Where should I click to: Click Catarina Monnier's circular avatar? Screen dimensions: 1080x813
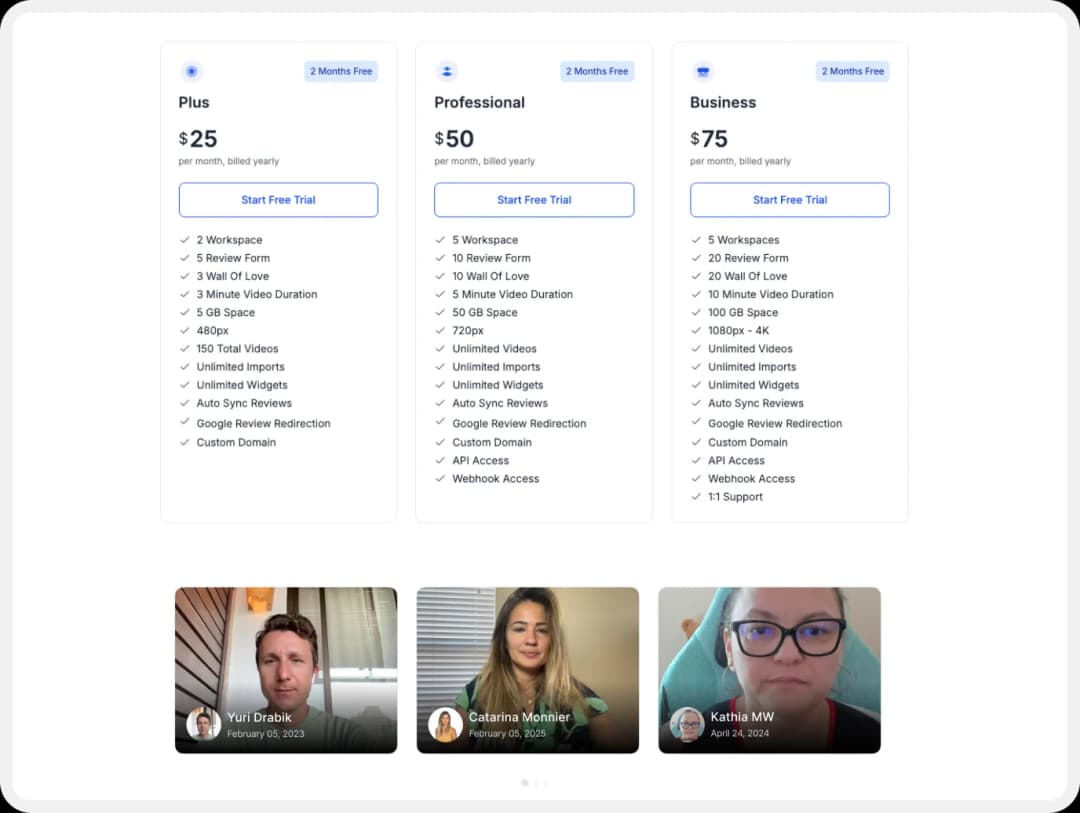[446, 725]
